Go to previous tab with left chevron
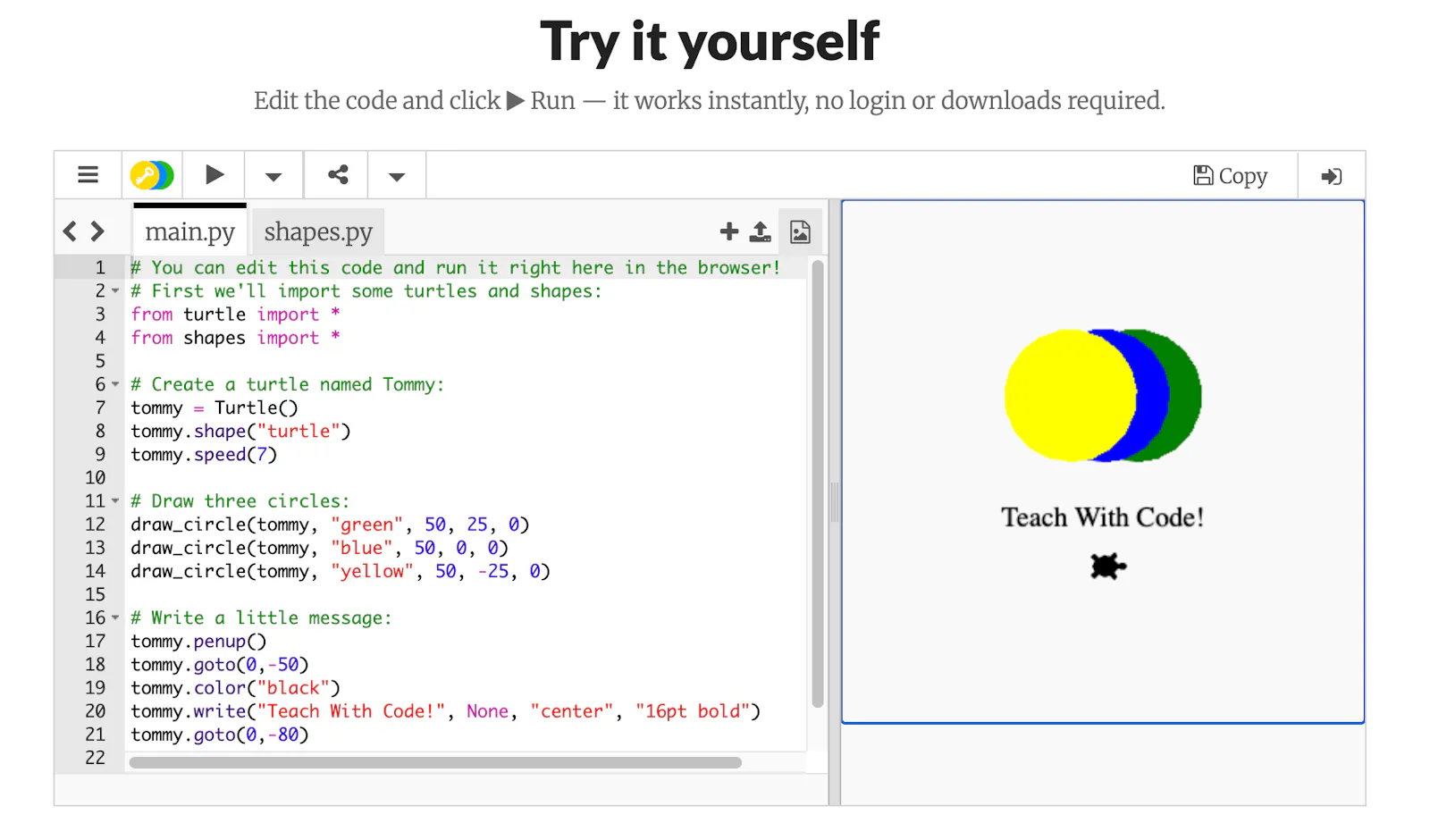Screen dimensions: 1430x840 click(x=70, y=231)
